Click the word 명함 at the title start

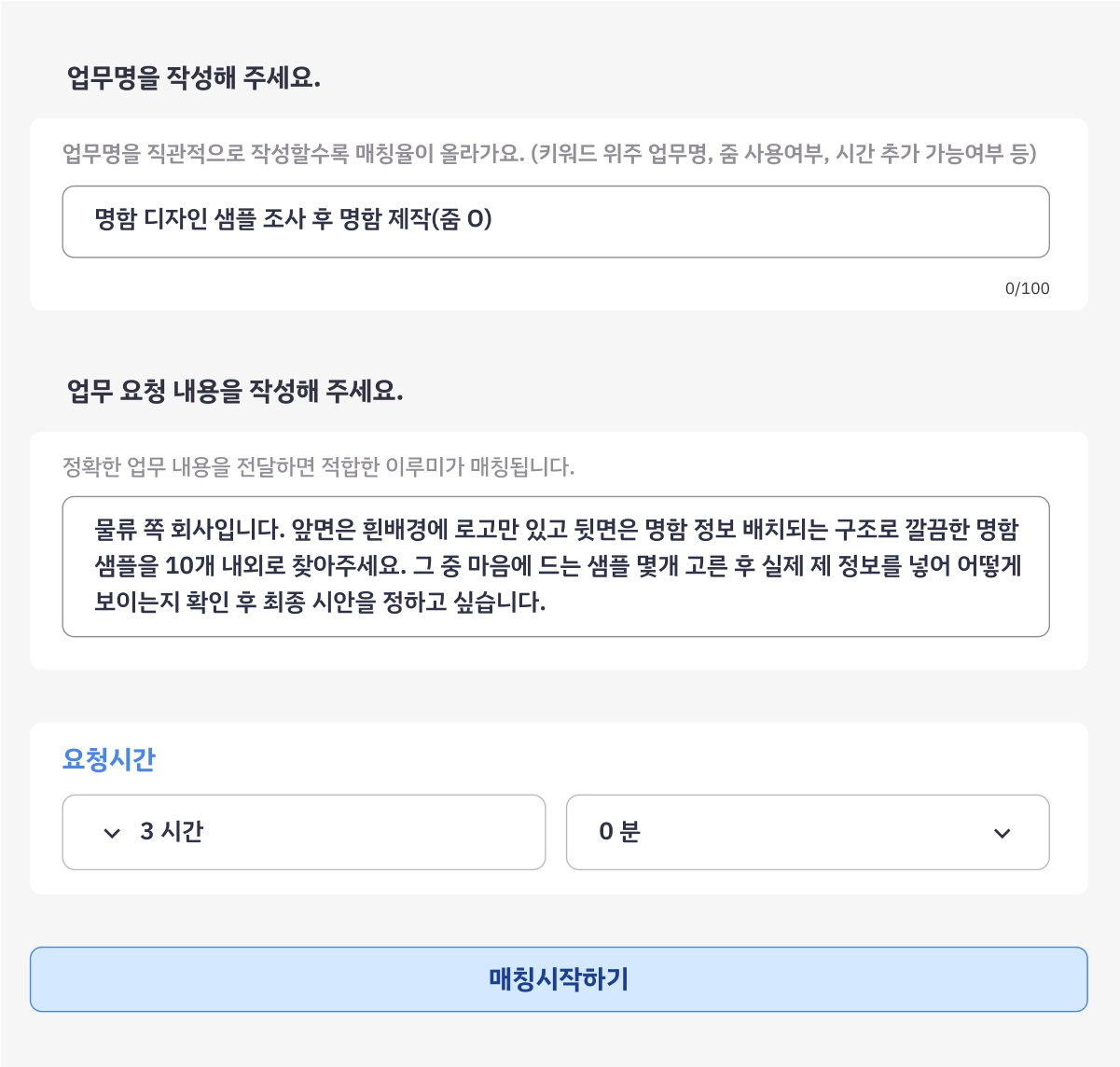tap(116, 219)
